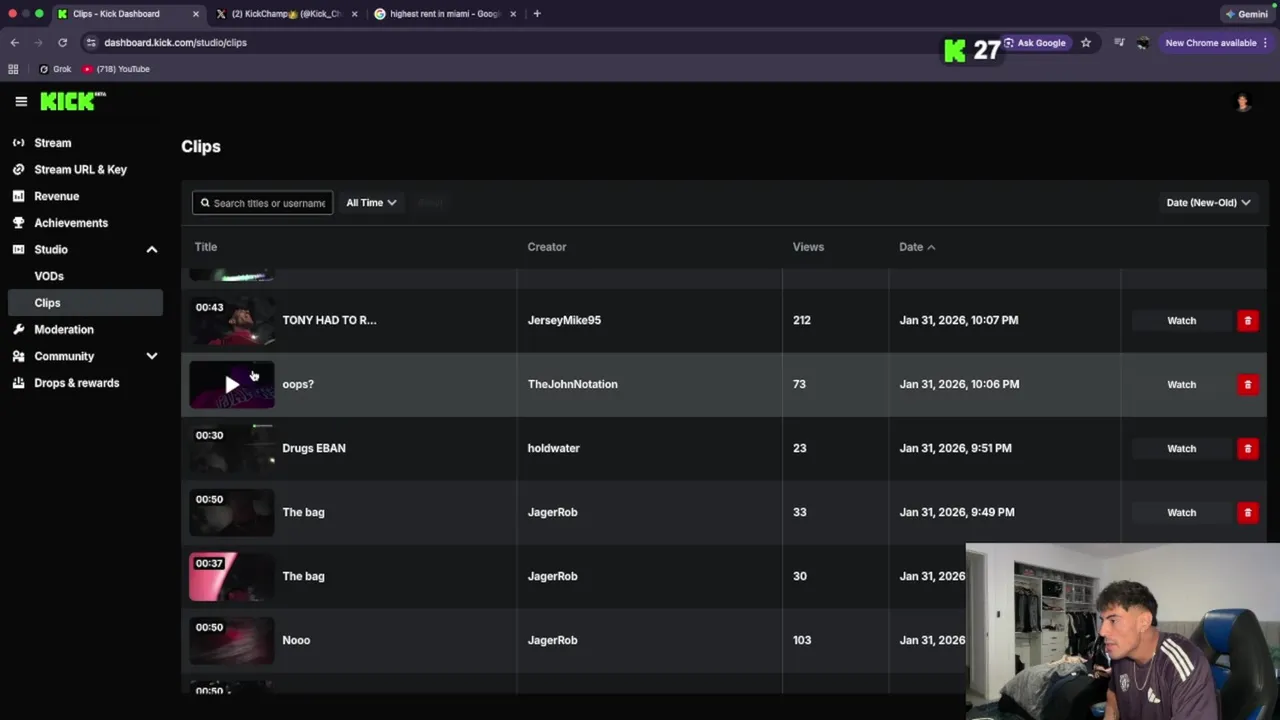This screenshot has height=720, width=1280.
Task: Open VODs under Studio
Action: coord(49,276)
